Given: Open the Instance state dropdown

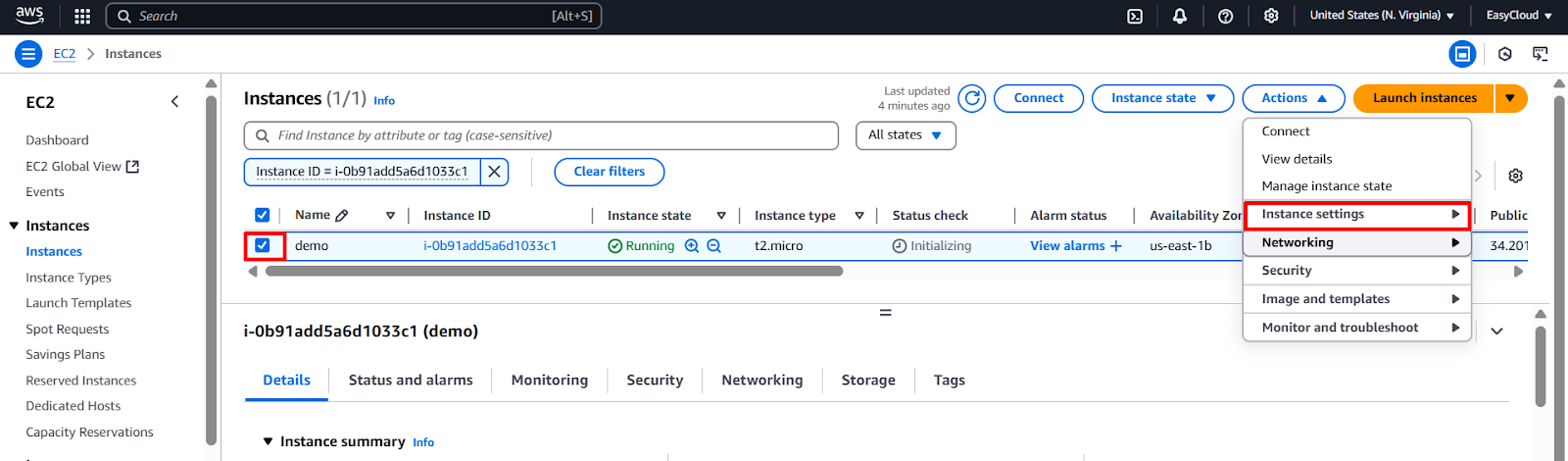Looking at the screenshot, I should (1162, 98).
